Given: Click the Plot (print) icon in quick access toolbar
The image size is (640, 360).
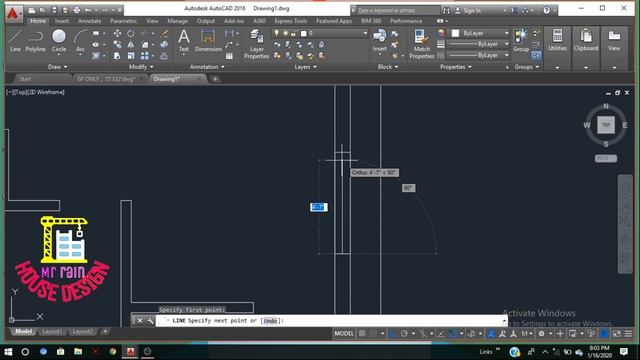Looking at the screenshot, I should 76,10.
